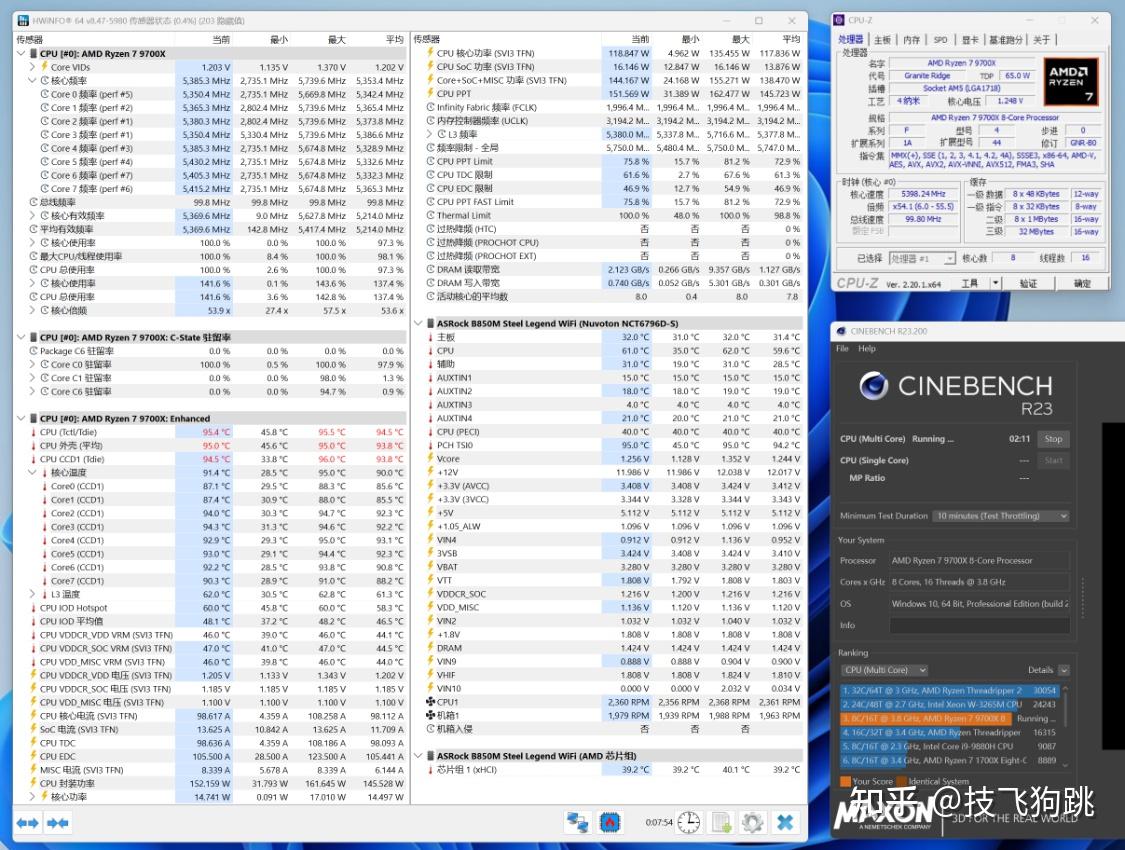Close sensors with the blue X toolbar icon
The image size is (1125, 850).
[785, 822]
